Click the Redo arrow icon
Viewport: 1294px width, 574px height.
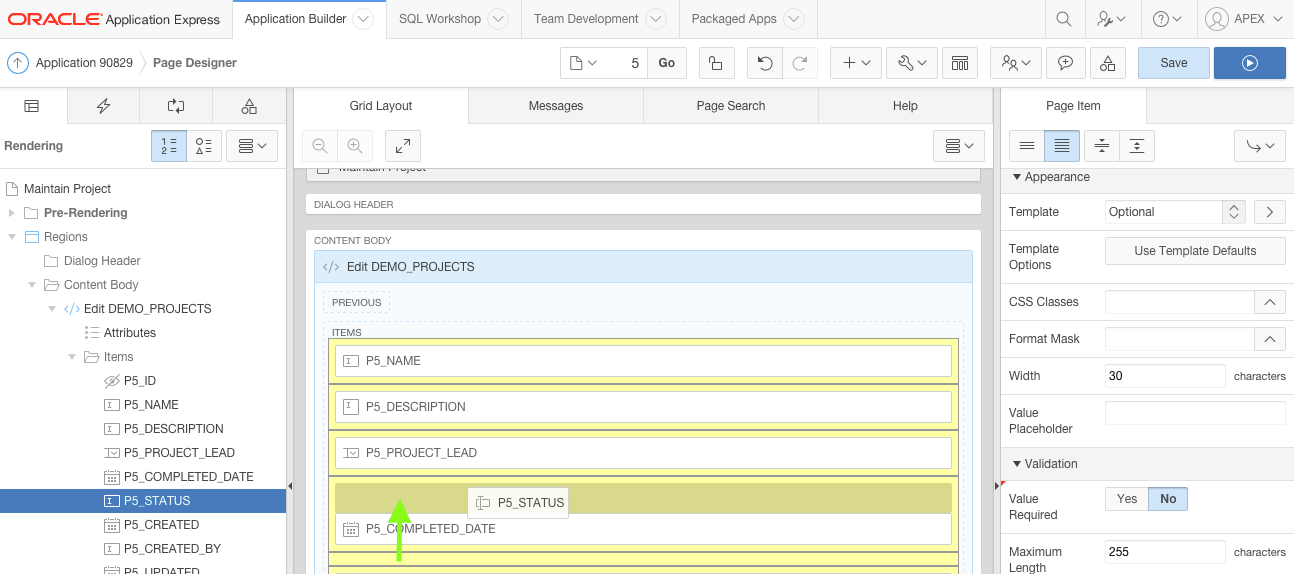[x=799, y=63]
